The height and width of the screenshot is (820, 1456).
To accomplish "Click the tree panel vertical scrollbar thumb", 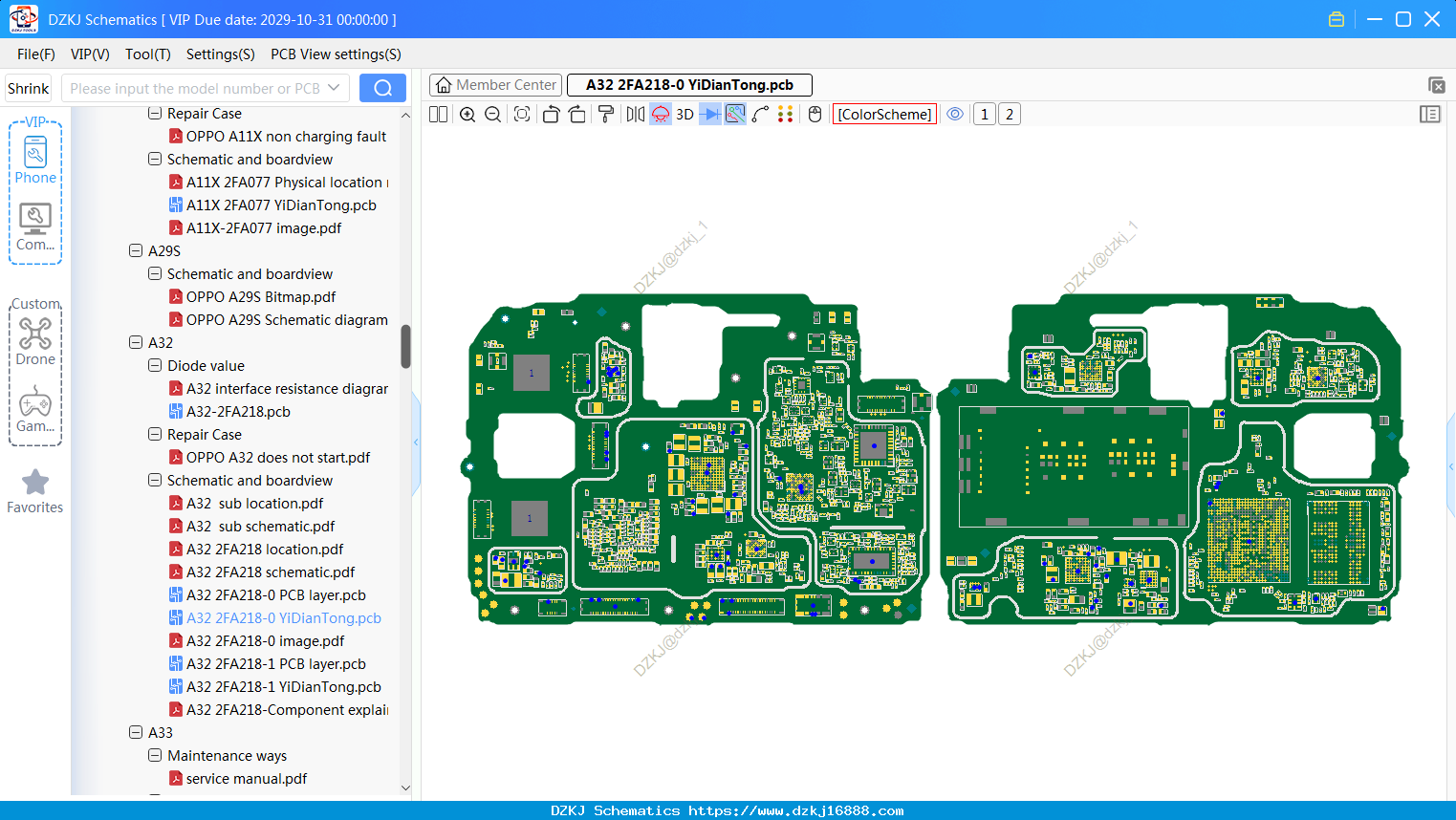I will (405, 346).
